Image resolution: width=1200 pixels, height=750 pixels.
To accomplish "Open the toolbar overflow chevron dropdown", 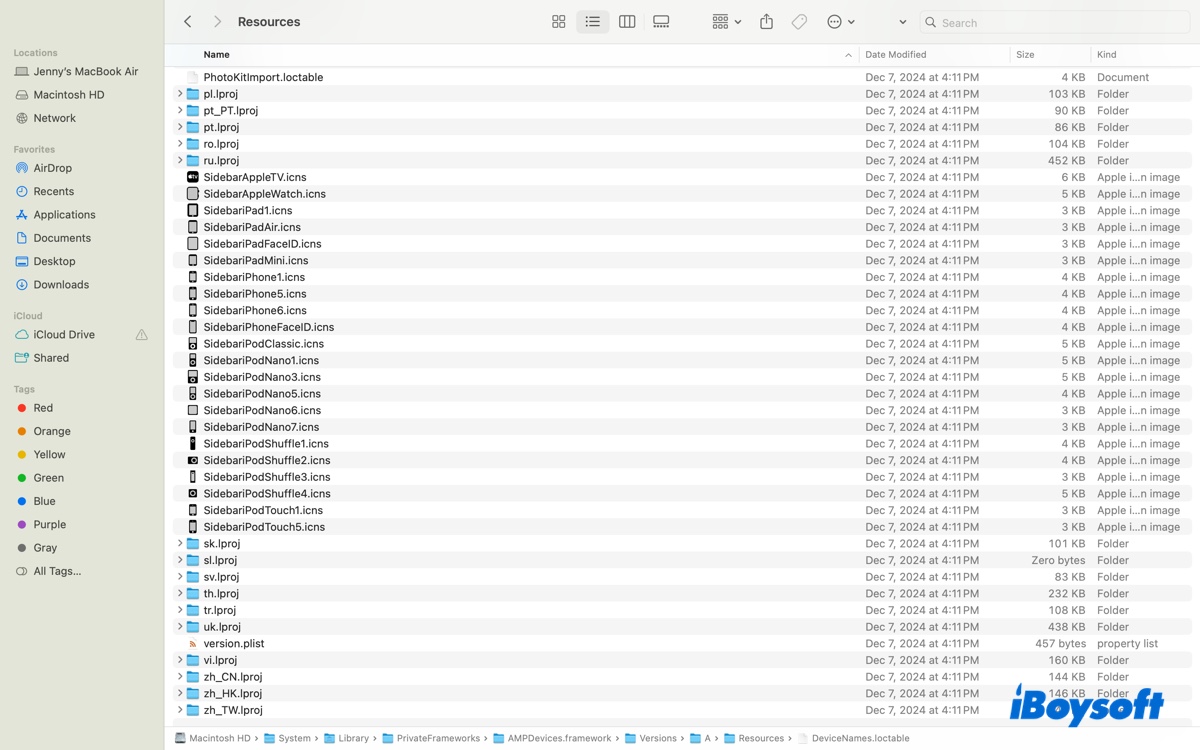I will tap(902, 22).
